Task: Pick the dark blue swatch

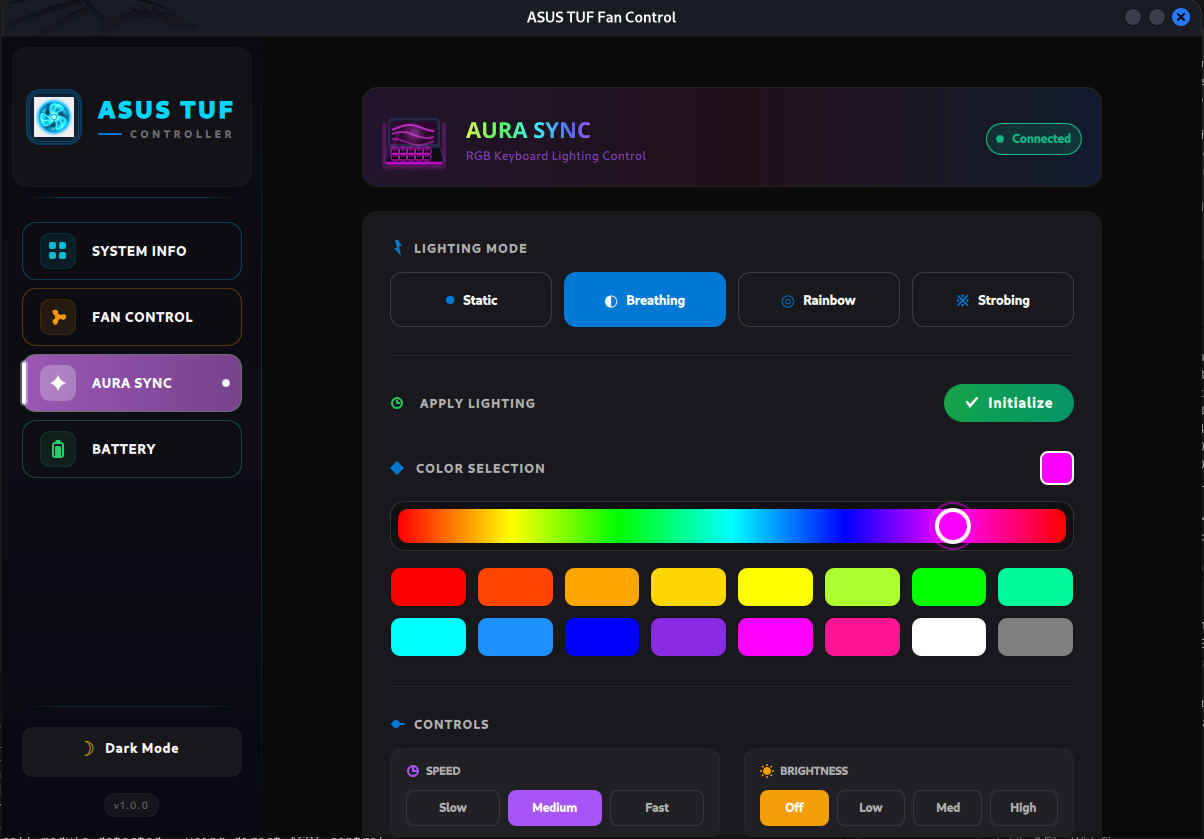Action: (602, 637)
